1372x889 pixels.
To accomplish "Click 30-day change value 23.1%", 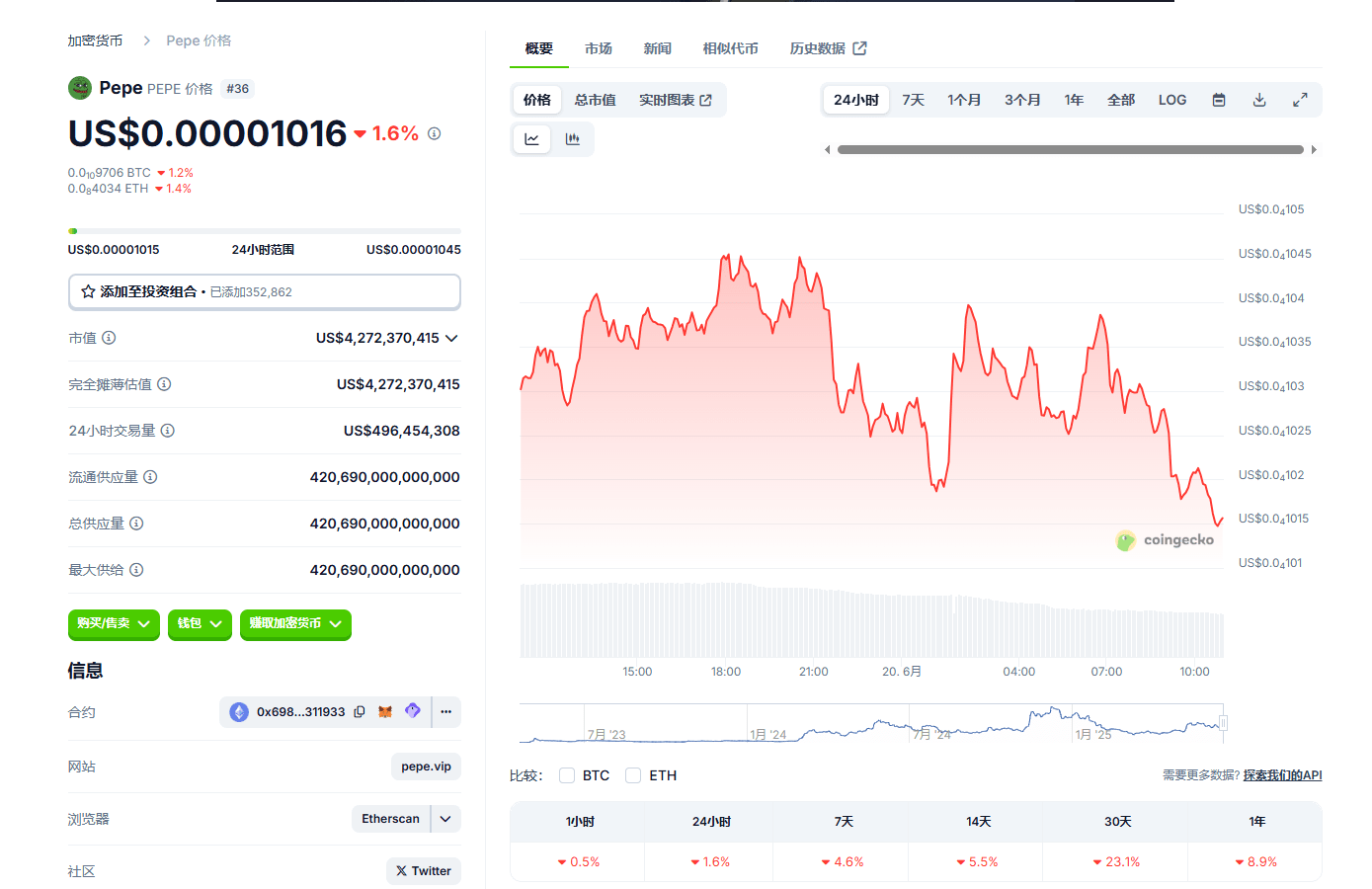I will [x=1116, y=862].
